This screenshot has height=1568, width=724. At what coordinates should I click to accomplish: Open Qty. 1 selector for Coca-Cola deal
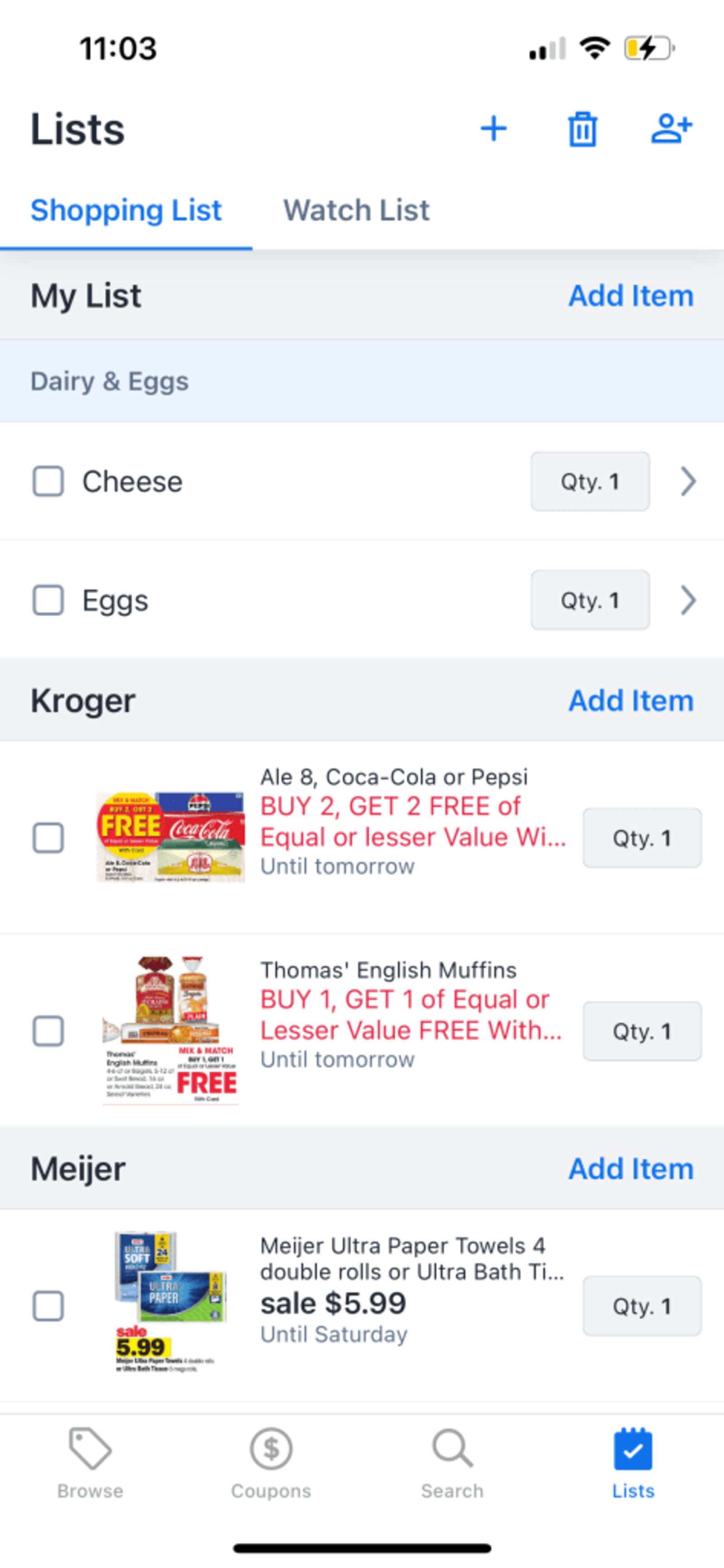[642, 837]
